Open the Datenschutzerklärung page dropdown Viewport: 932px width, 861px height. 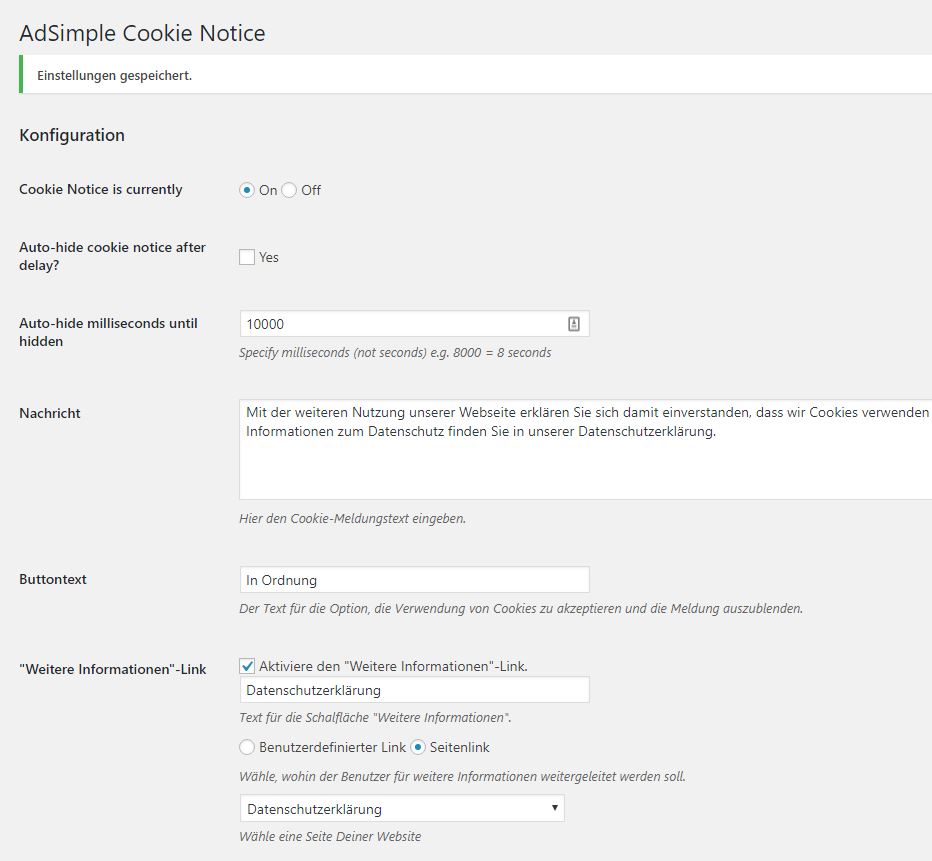point(401,808)
